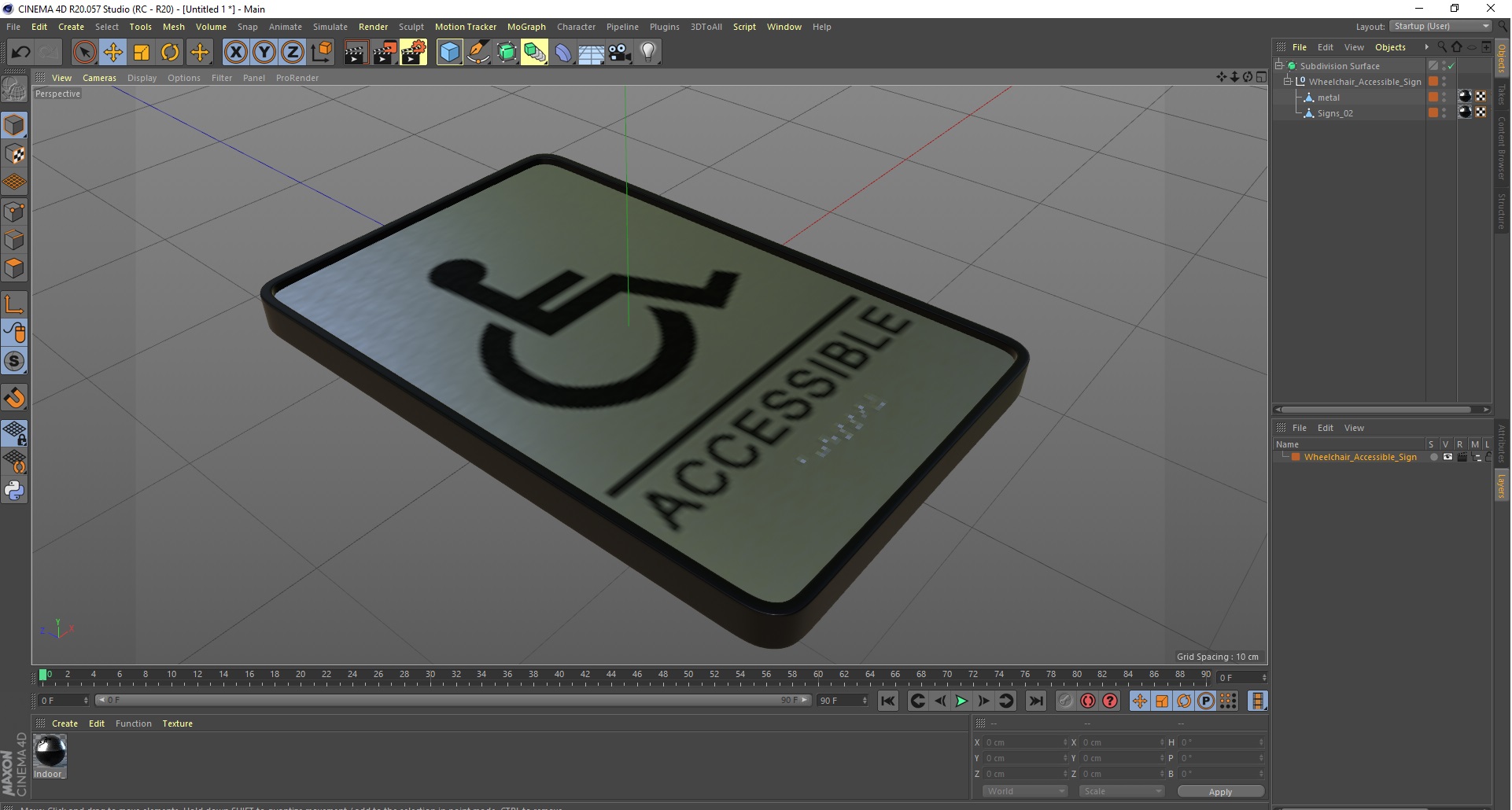Click Render View clapperboard icon

(x=356, y=53)
